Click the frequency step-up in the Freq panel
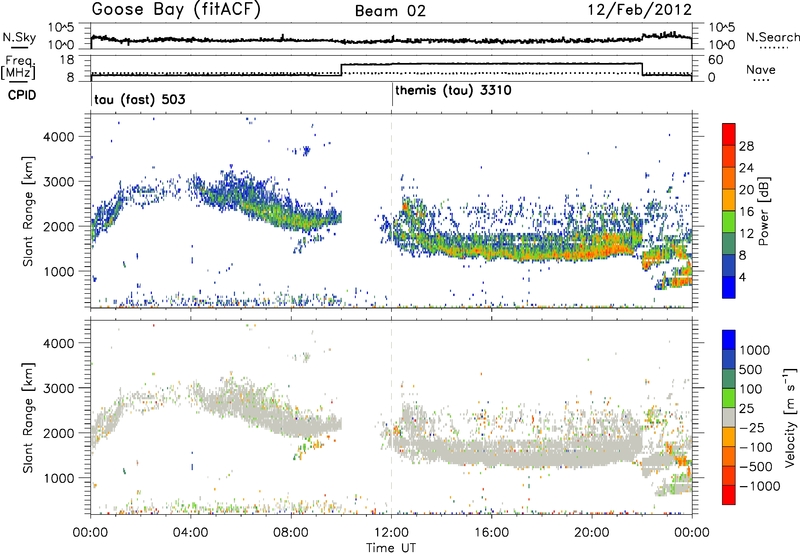800x554 pixels. [341, 69]
